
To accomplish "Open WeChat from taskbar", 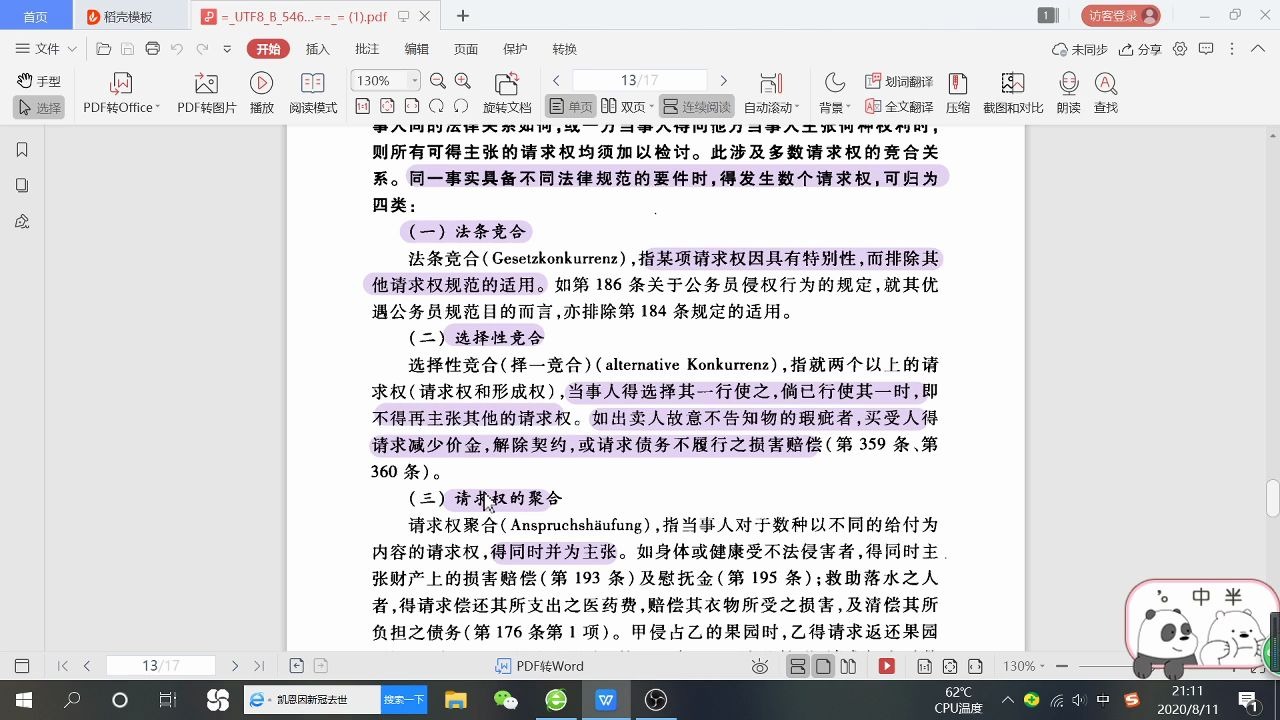I will coord(506,700).
